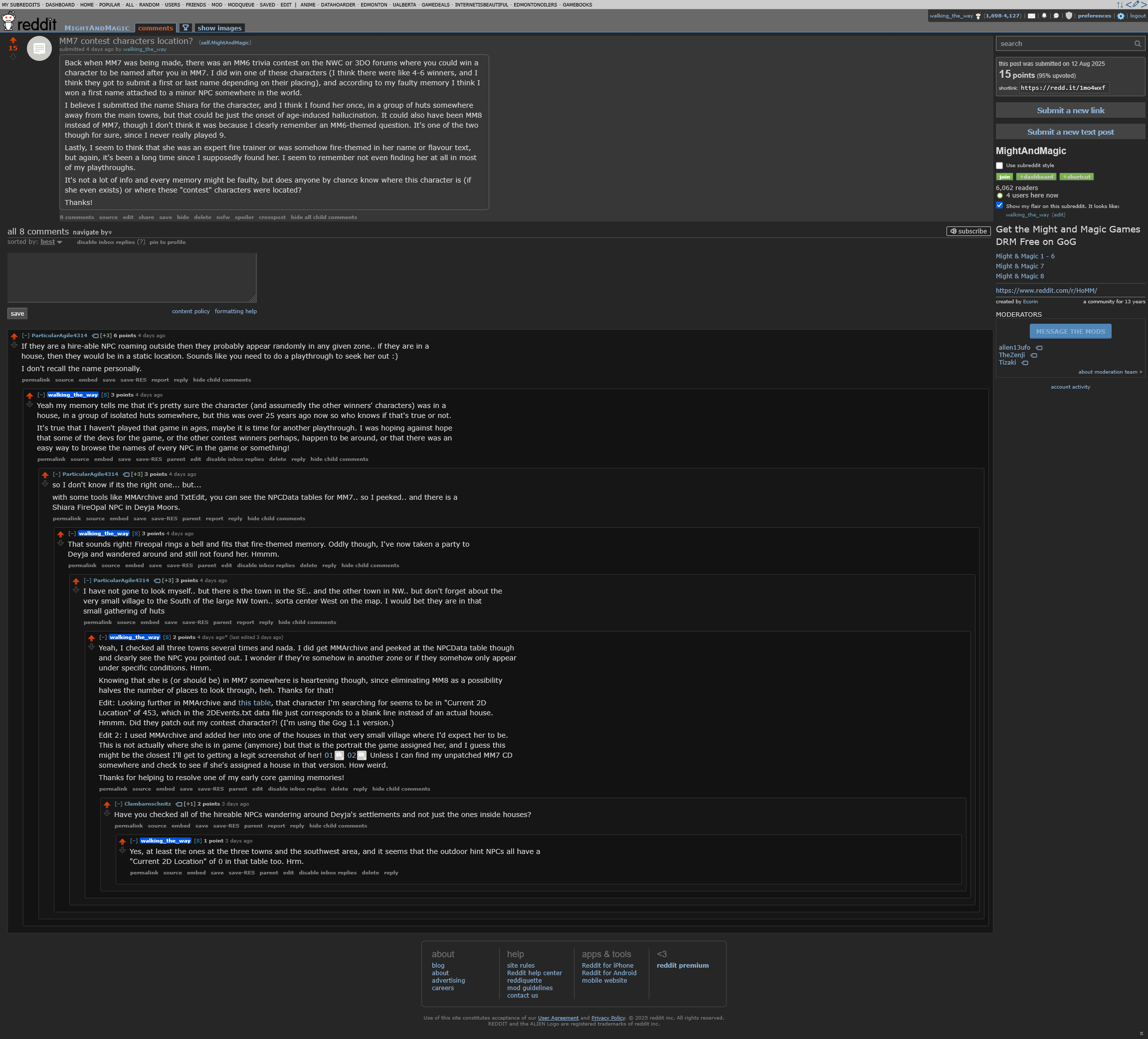Click Submit a new text post

(x=1070, y=132)
